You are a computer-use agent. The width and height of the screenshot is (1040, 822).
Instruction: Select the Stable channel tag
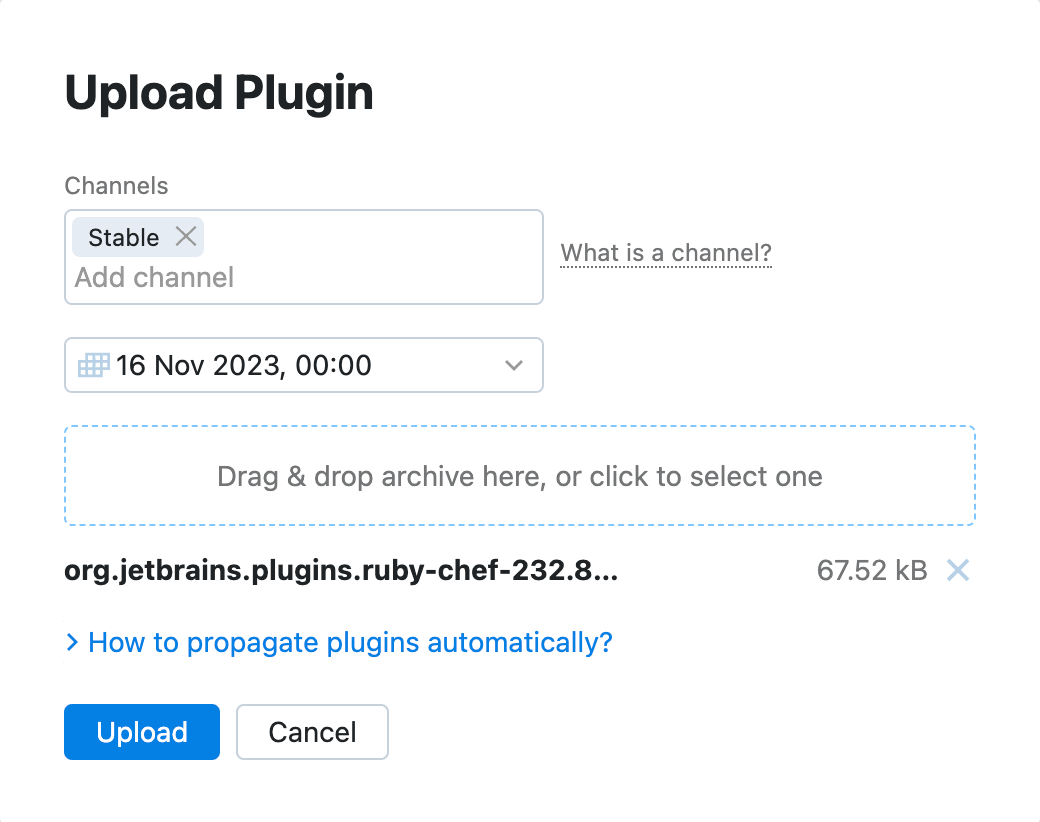tap(125, 237)
